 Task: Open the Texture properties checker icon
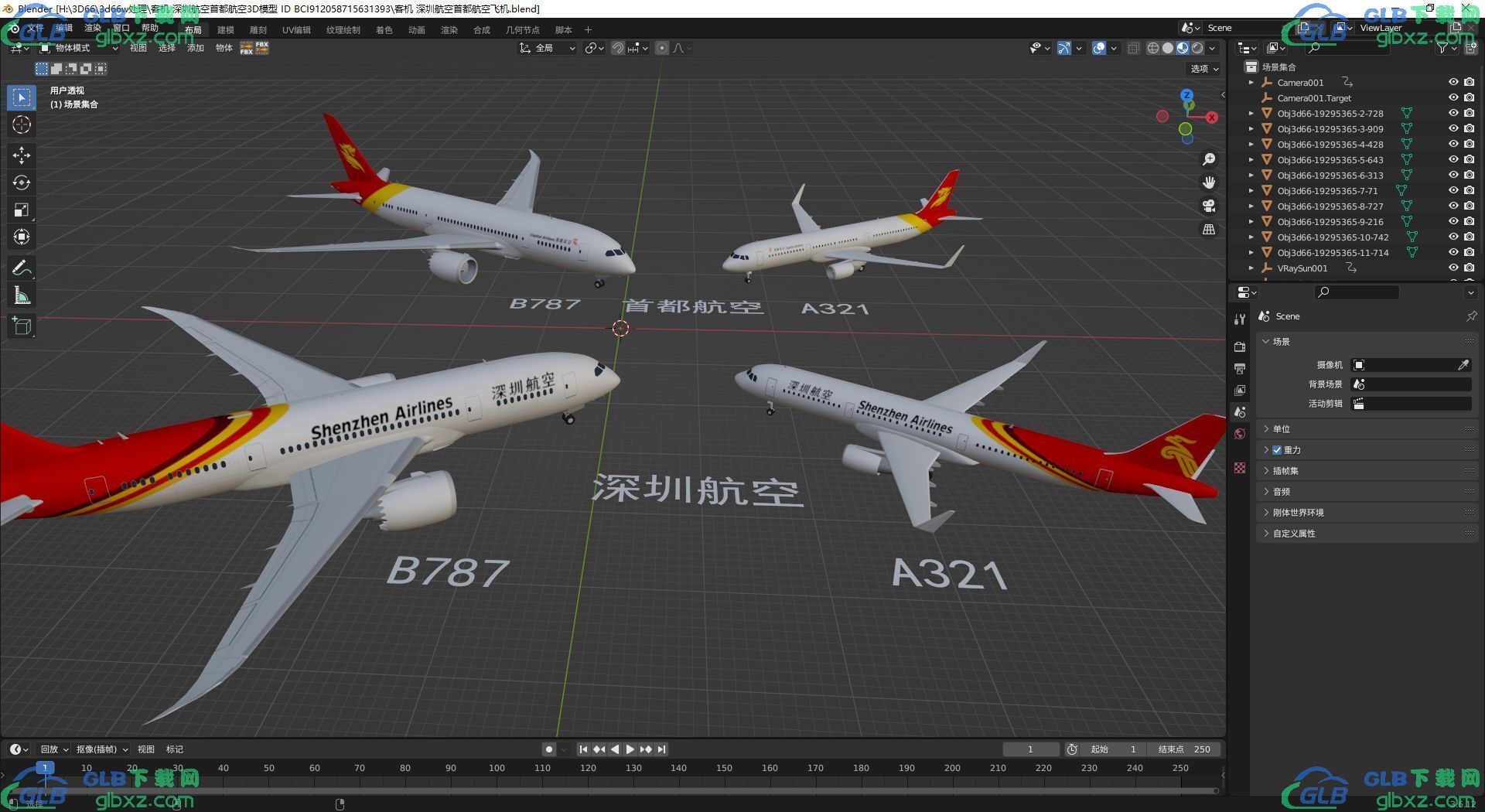[x=1240, y=468]
